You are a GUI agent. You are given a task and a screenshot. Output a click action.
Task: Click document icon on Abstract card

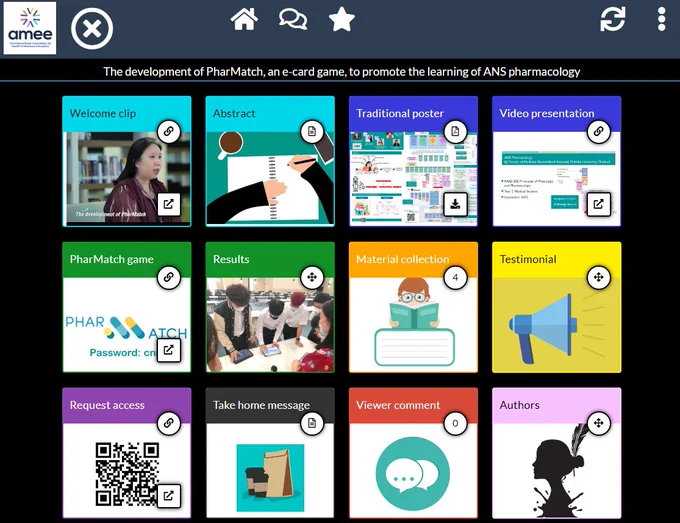[x=312, y=131]
